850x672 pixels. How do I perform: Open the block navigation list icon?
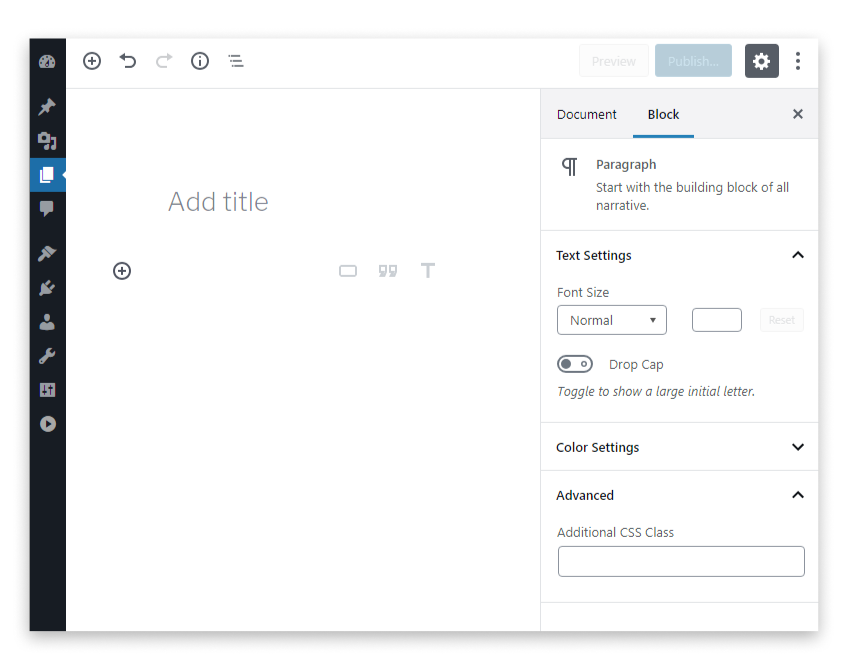(236, 61)
